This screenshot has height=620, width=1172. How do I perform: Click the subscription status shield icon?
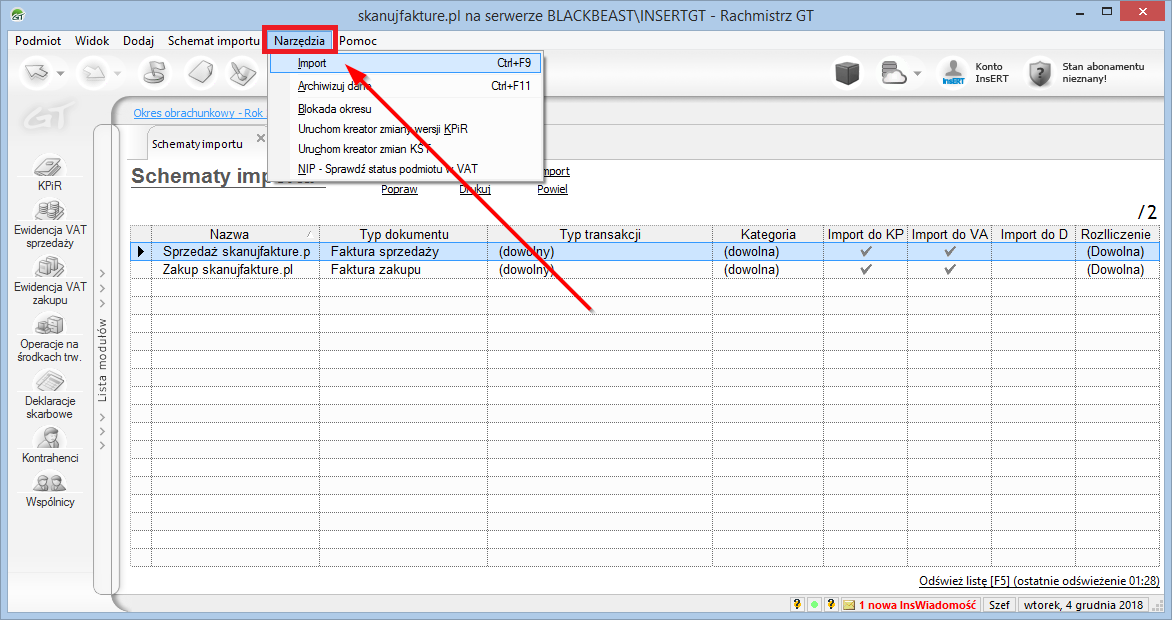point(1041,74)
